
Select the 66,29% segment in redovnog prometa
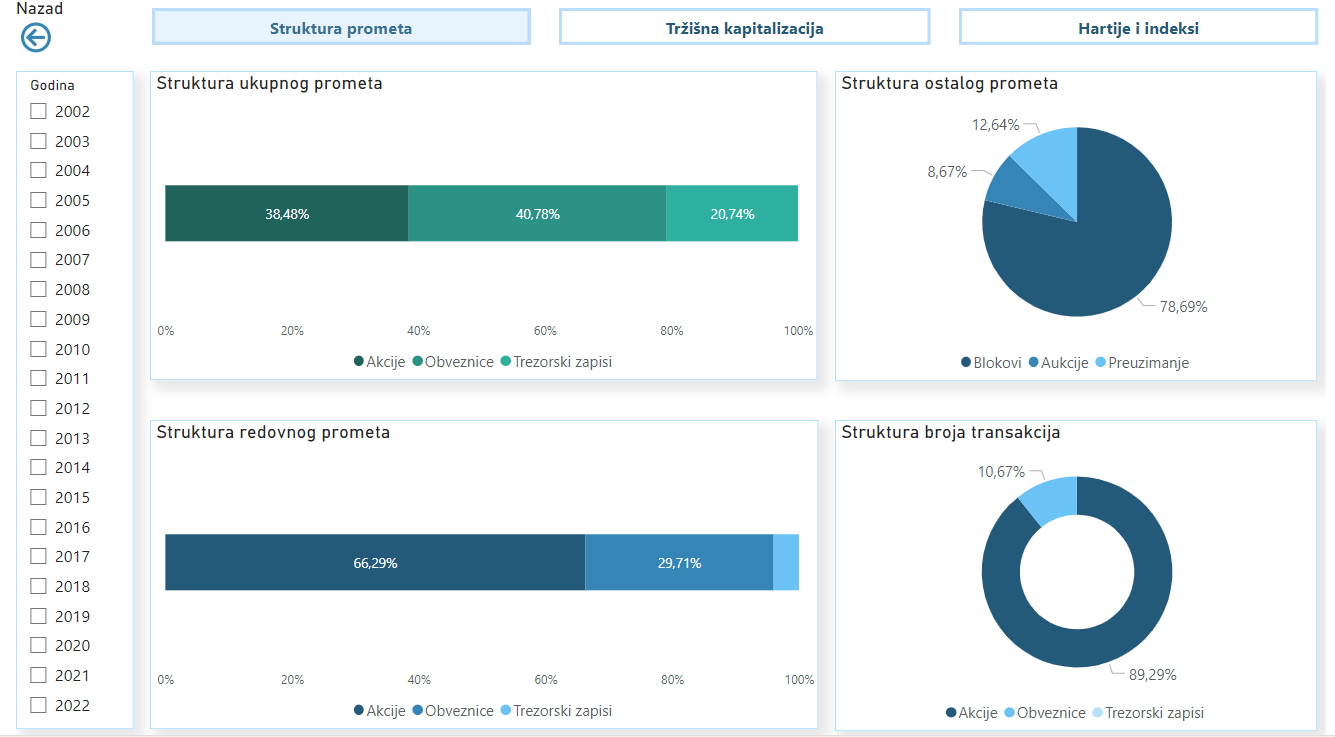(x=375, y=562)
